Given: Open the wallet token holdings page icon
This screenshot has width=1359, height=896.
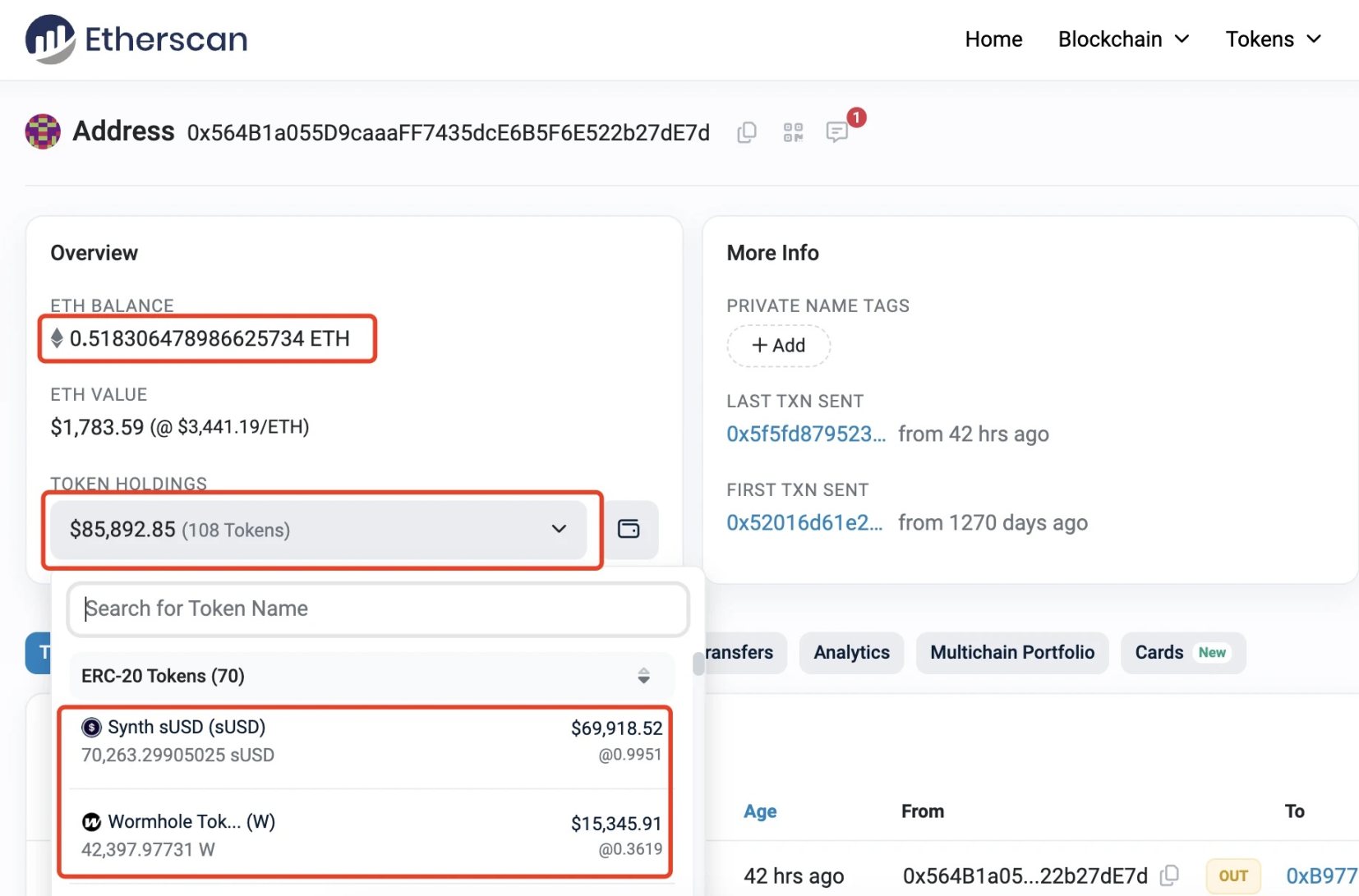Looking at the screenshot, I should pyautogui.click(x=629, y=529).
